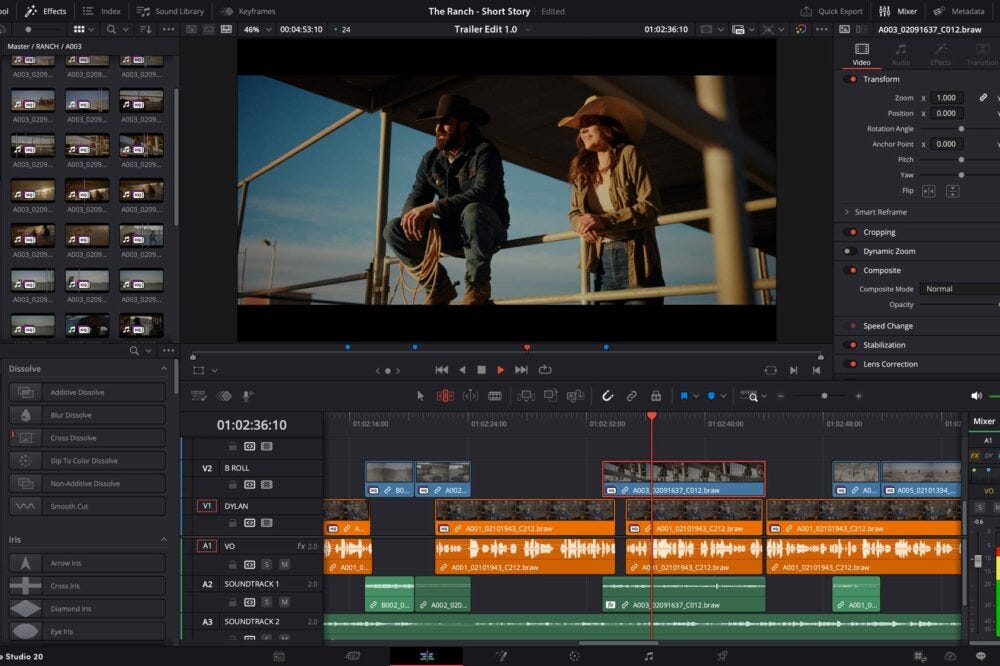Open the Cut page icon at bottom
The height and width of the screenshot is (666, 1000).
(x=353, y=656)
